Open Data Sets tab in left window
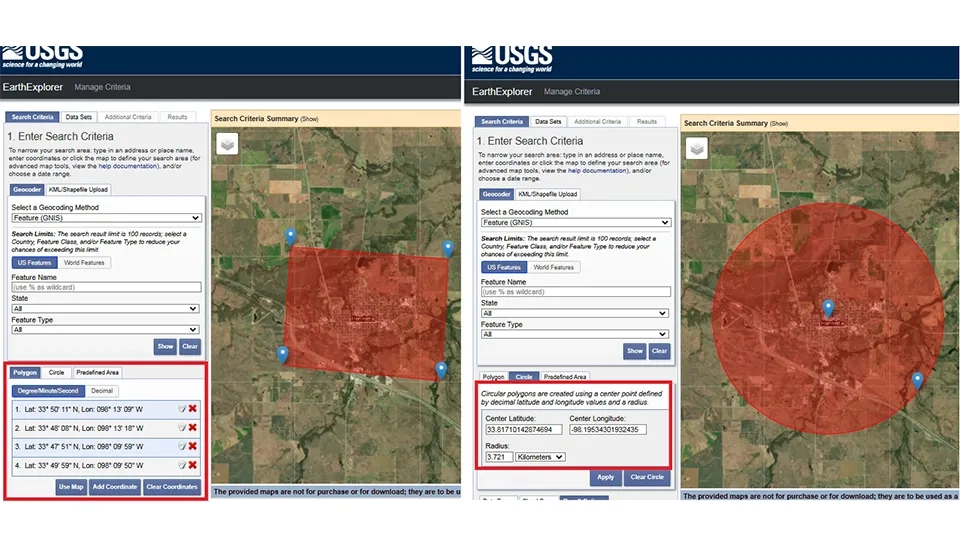960x548 pixels. point(78,117)
